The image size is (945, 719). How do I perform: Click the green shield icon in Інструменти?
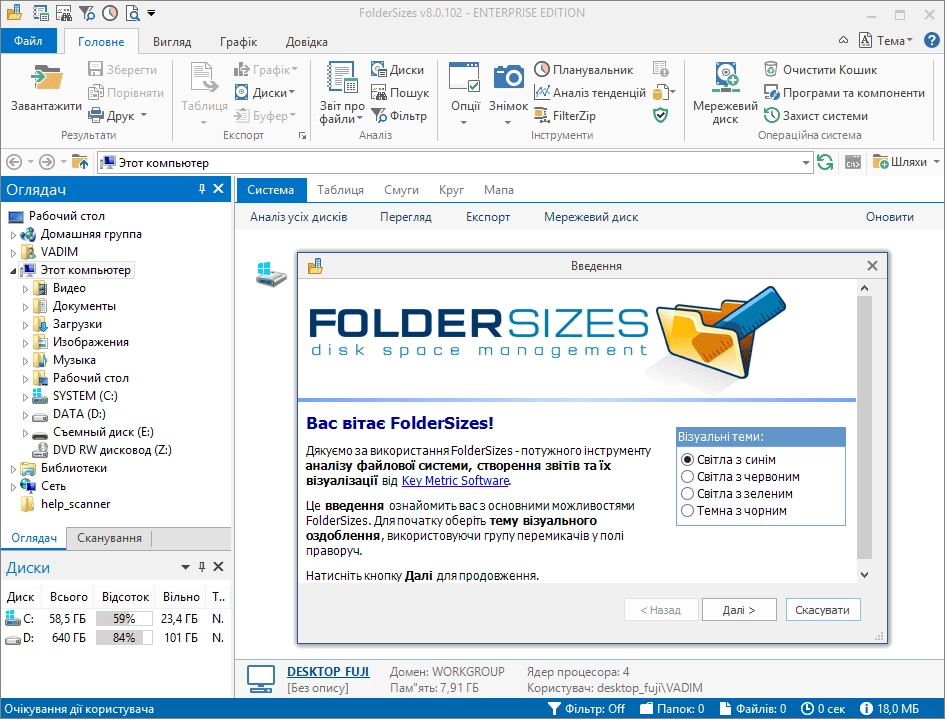(x=661, y=115)
